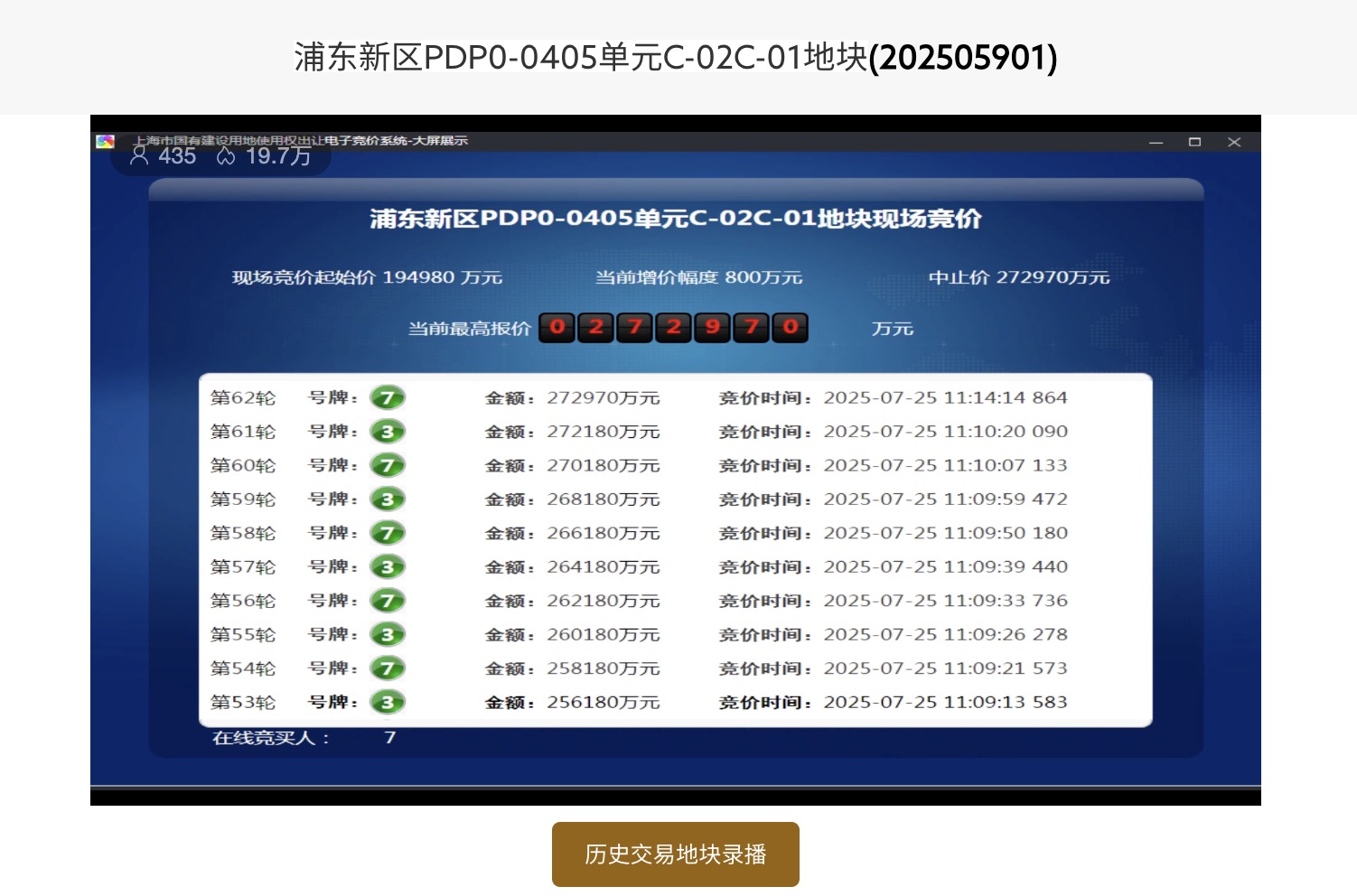Click the 现场竞价起始价 194980 万元 text

click(x=367, y=277)
